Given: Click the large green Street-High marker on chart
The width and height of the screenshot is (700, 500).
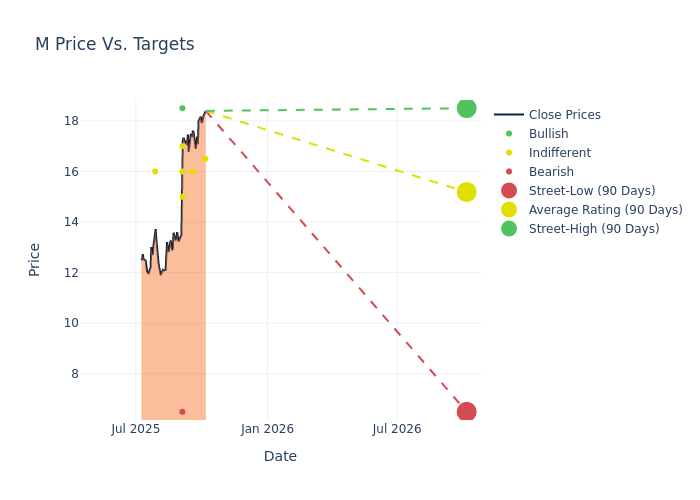Looking at the screenshot, I should point(466,108).
